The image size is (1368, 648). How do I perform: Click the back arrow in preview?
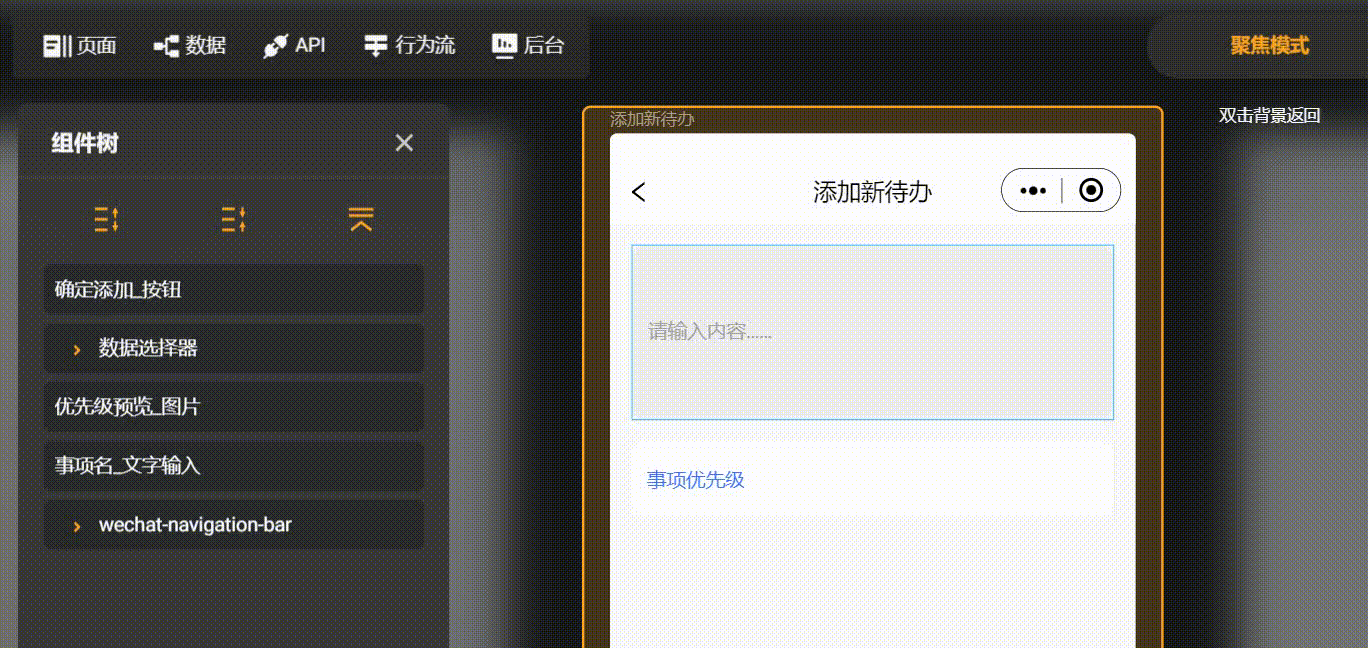pos(639,192)
